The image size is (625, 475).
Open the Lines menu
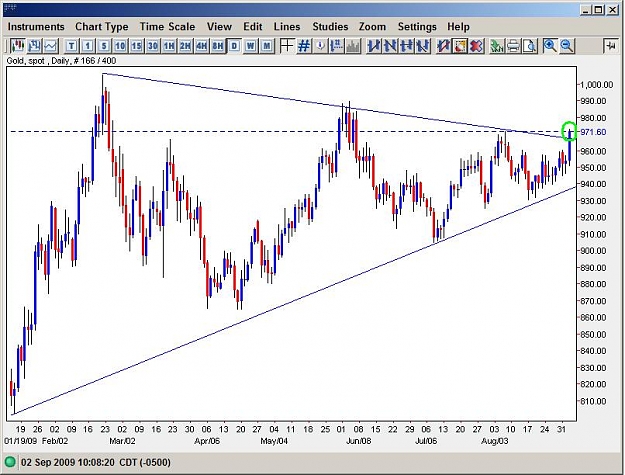coord(287,27)
